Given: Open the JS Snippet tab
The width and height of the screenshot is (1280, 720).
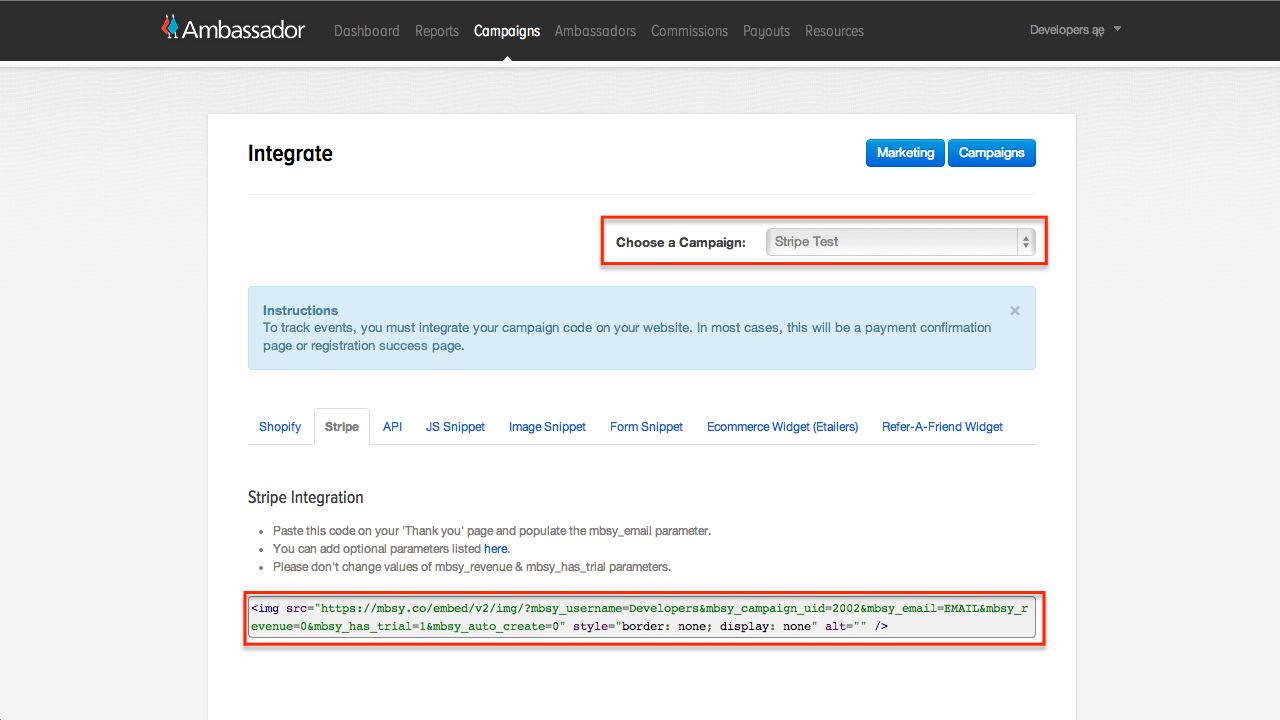Looking at the screenshot, I should tap(455, 427).
